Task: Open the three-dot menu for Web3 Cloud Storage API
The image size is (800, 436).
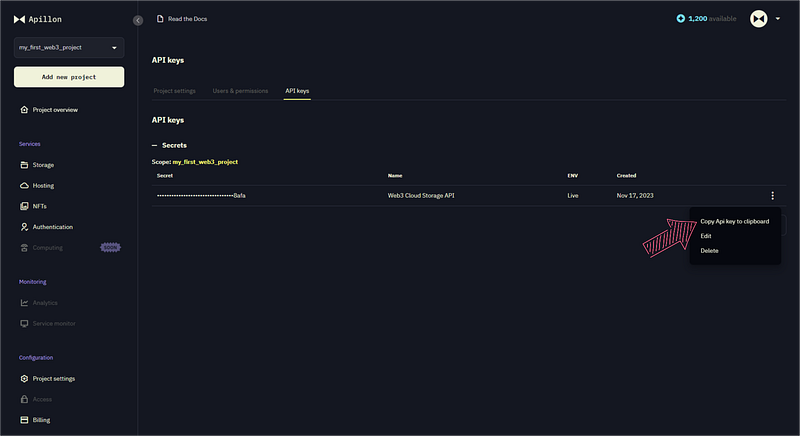Action: 772,195
